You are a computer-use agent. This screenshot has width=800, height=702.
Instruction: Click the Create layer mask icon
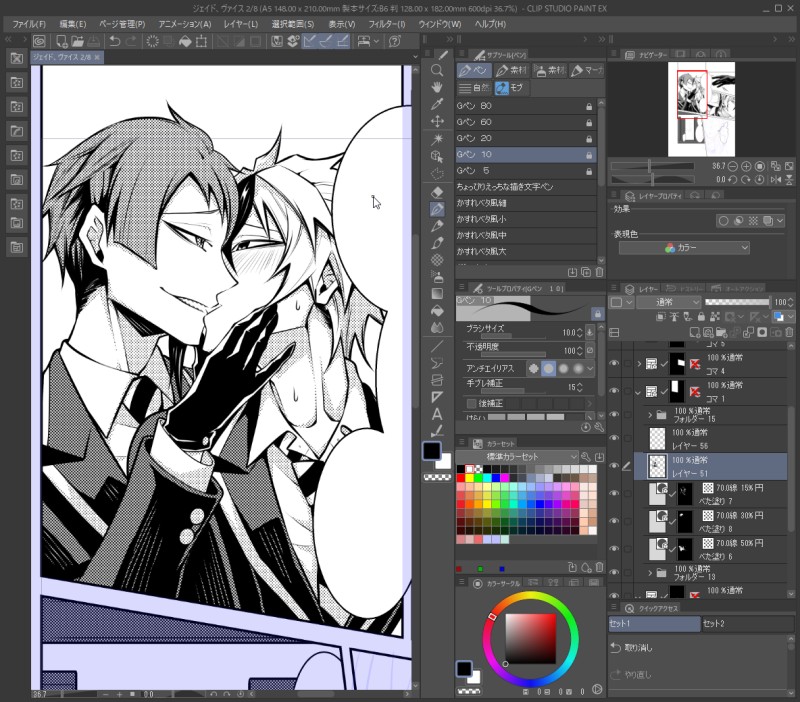[762, 333]
